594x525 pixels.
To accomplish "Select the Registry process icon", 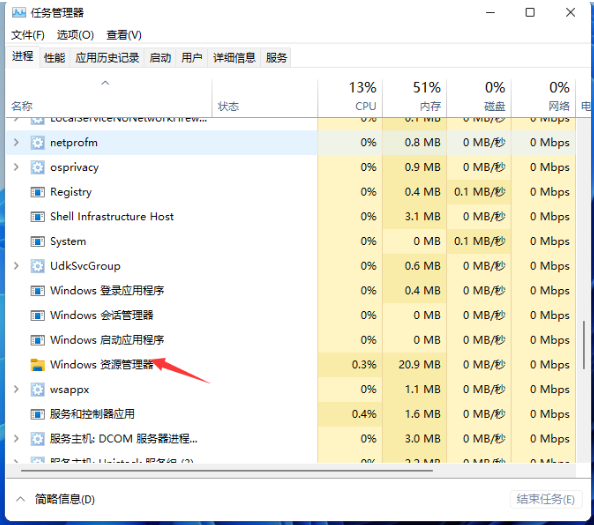I will (x=38, y=192).
